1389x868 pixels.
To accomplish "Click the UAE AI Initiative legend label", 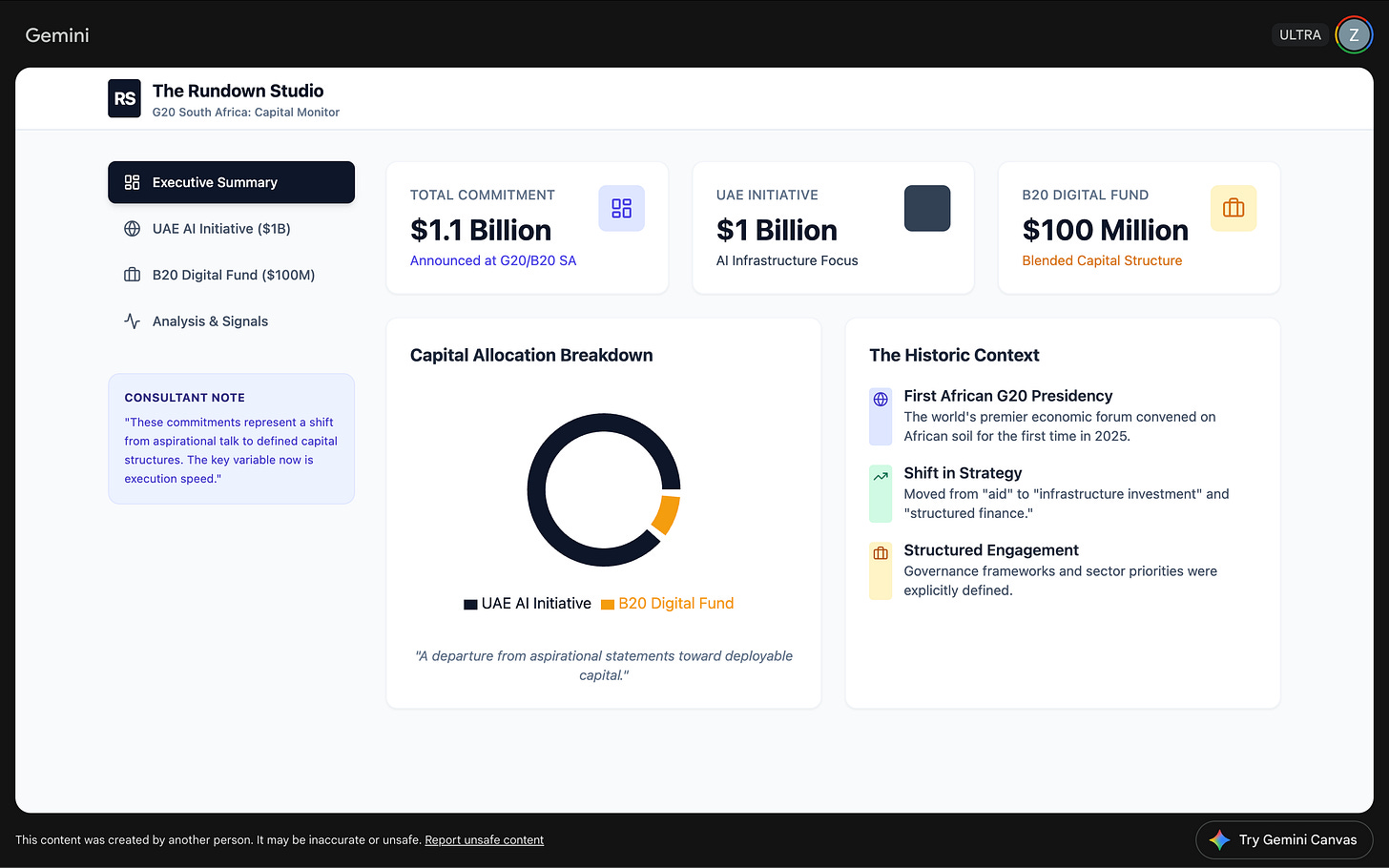I will click(x=536, y=604).
